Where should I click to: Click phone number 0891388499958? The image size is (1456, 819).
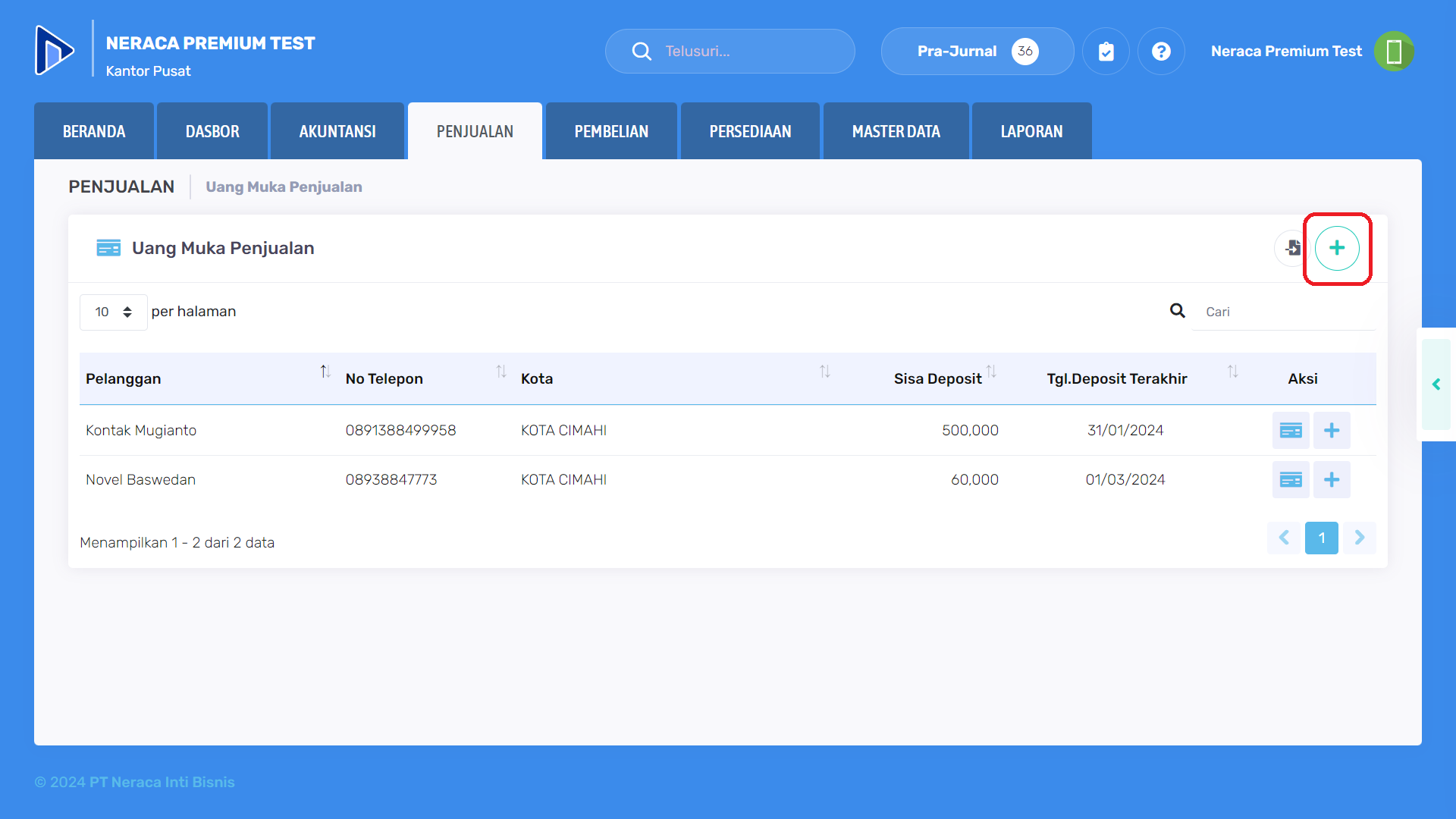coord(400,430)
